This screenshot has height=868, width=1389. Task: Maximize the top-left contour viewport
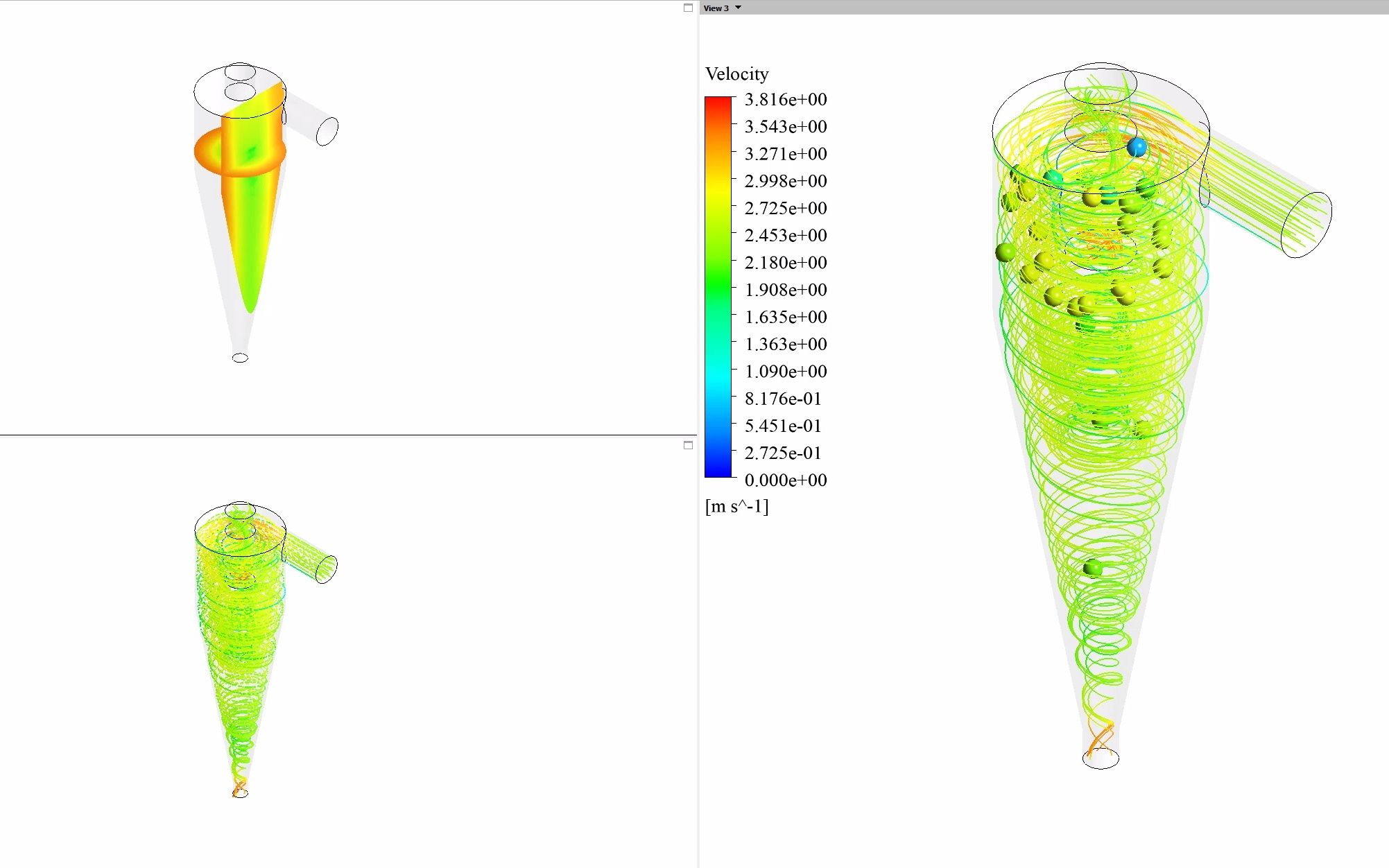tap(688, 8)
